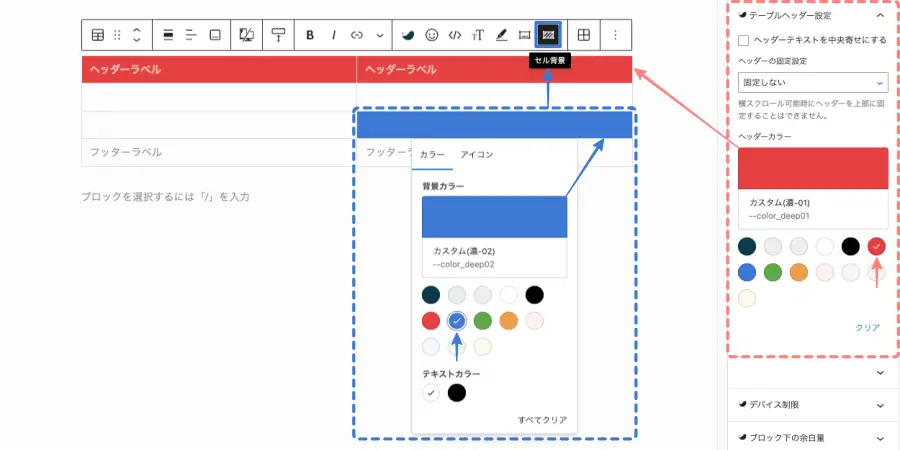900x450 pixels.
Task: Select blue swatch in header color sidebar
Action: tap(747, 272)
